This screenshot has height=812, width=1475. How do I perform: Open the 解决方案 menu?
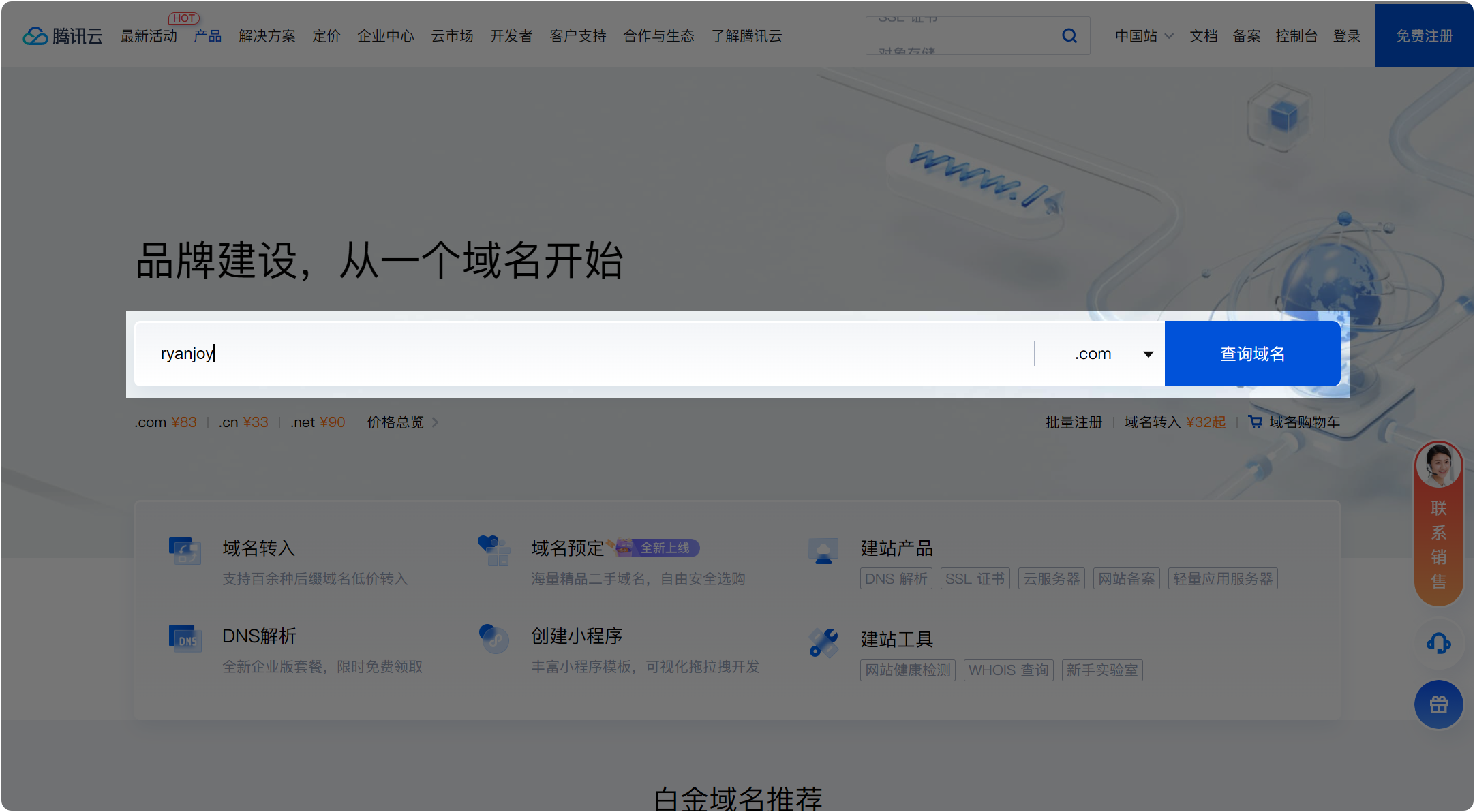point(267,36)
